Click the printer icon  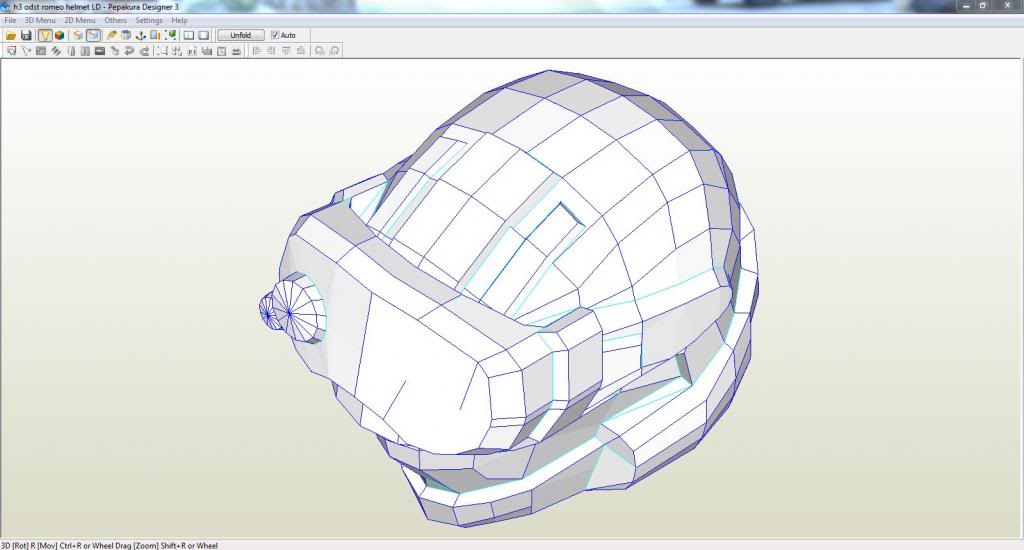[x=236, y=51]
